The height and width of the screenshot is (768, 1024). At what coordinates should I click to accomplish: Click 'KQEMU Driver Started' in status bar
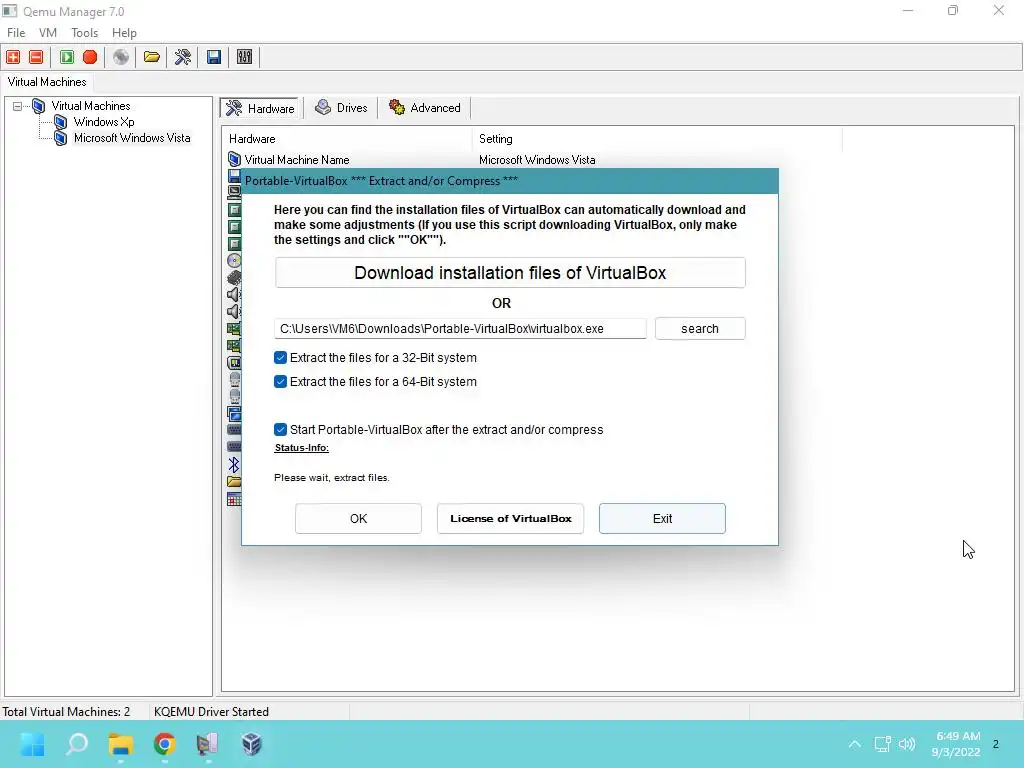(211, 711)
